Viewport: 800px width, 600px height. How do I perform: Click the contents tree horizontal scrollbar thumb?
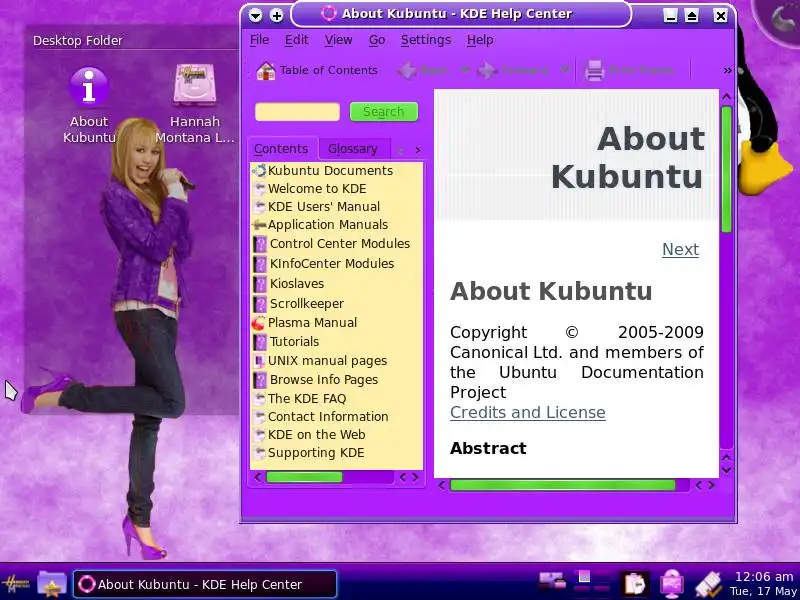[305, 478]
